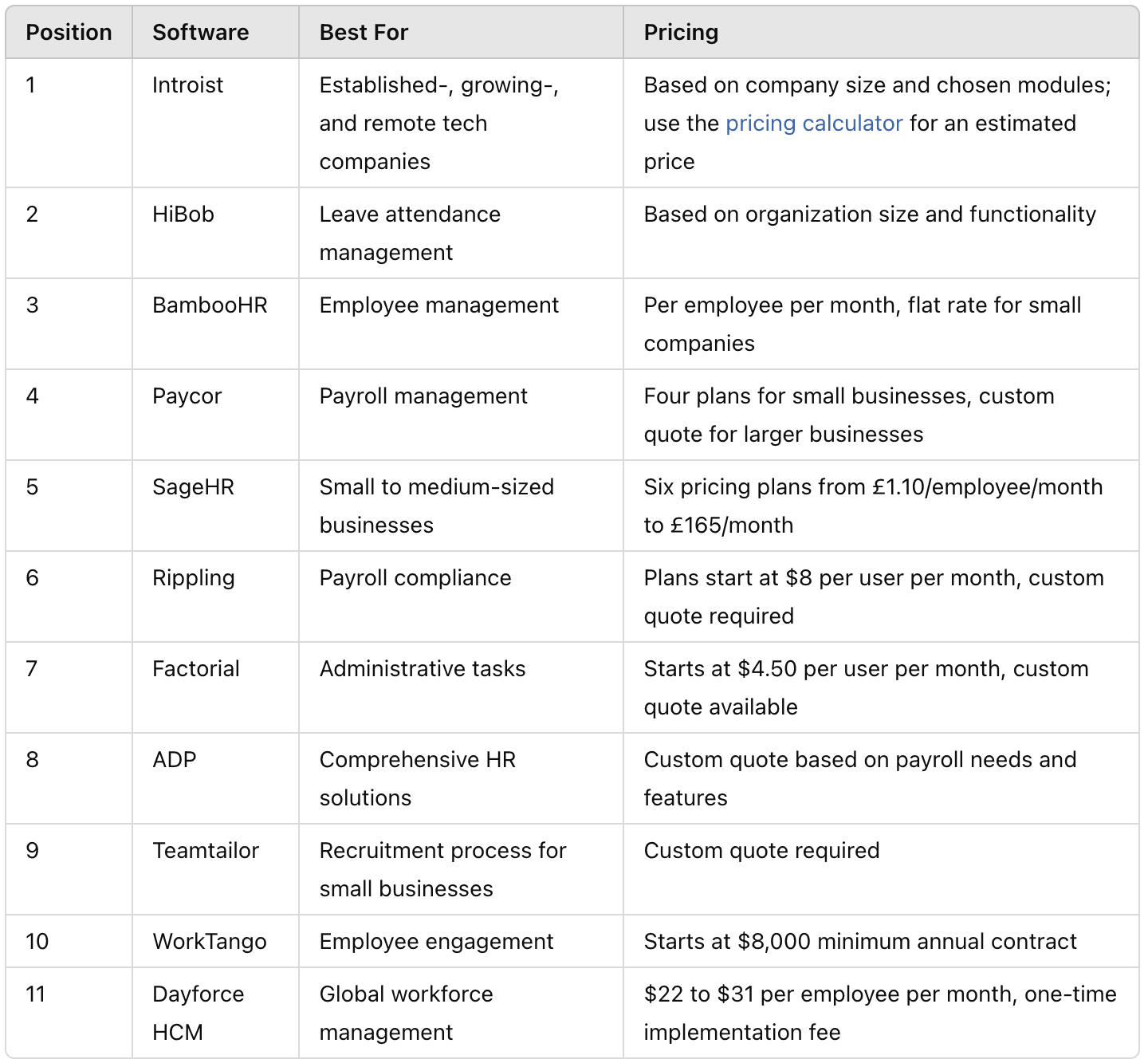The width and height of the screenshot is (1148, 1059).
Task: Select the WorkTango software cell
Action: 215,941
